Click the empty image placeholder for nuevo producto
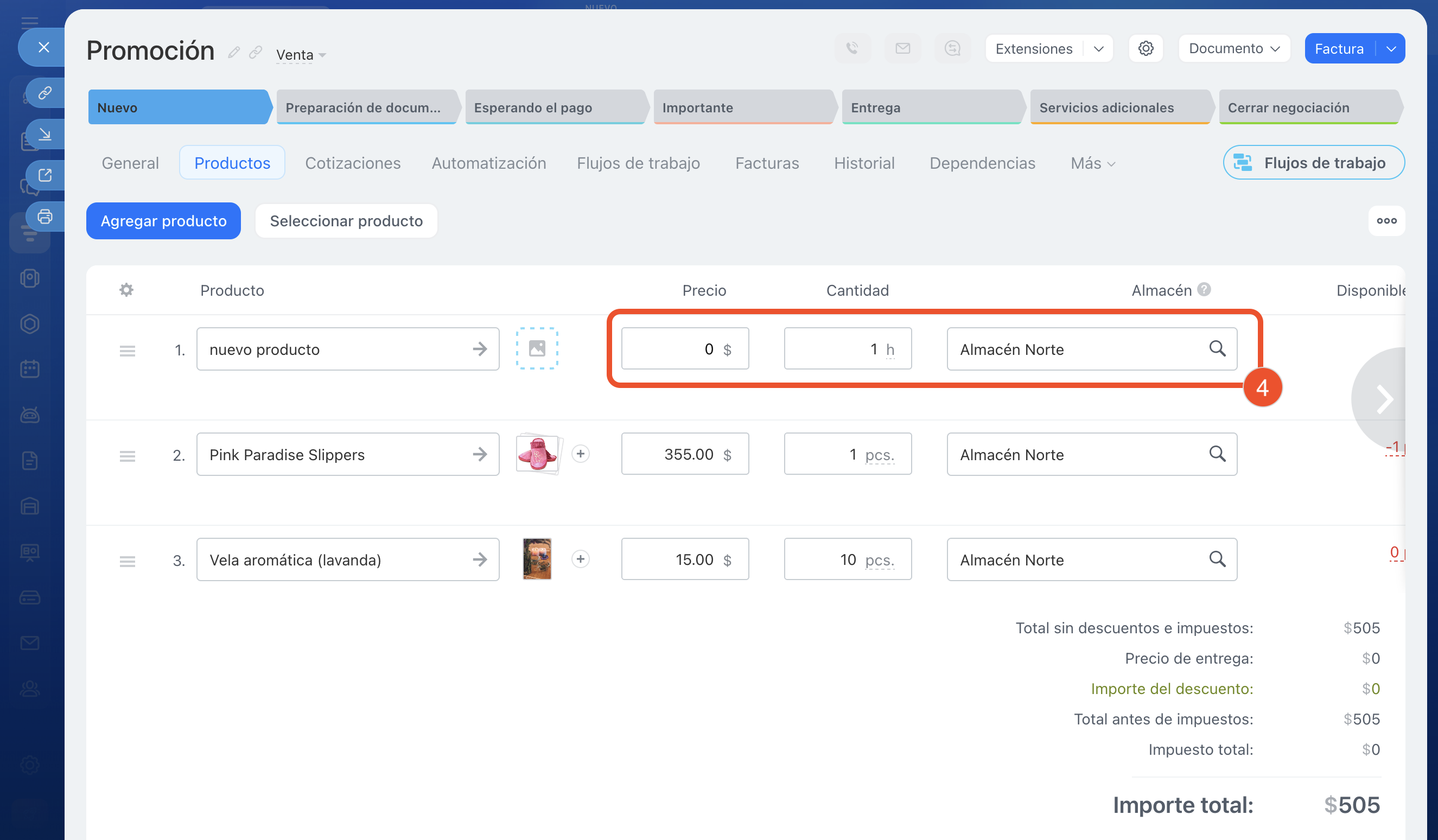This screenshot has width=1438, height=840. pyautogui.click(x=536, y=349)
